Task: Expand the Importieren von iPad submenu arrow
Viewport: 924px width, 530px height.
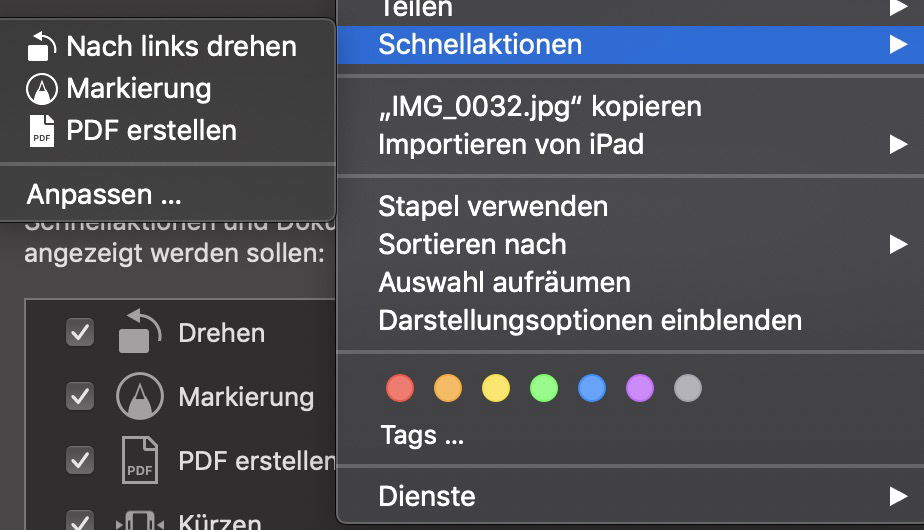Action: [898, 144]
